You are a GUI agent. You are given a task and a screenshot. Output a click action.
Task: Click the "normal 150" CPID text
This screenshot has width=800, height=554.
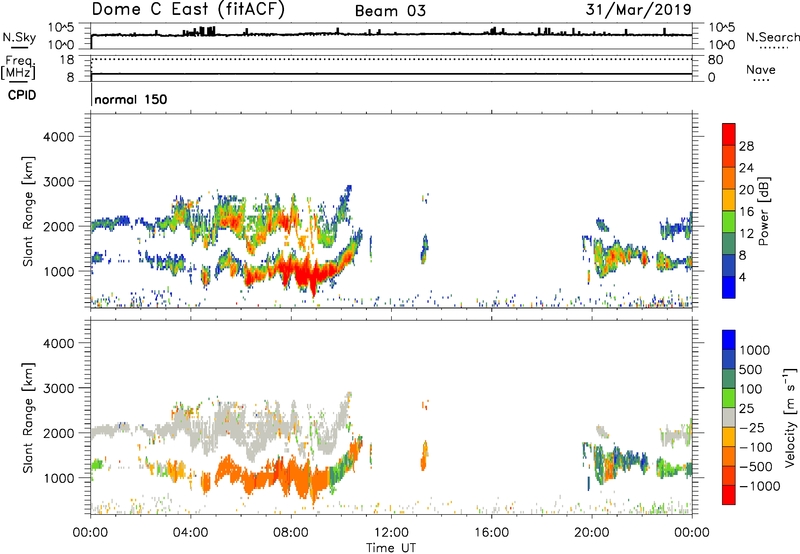[131, 99]
